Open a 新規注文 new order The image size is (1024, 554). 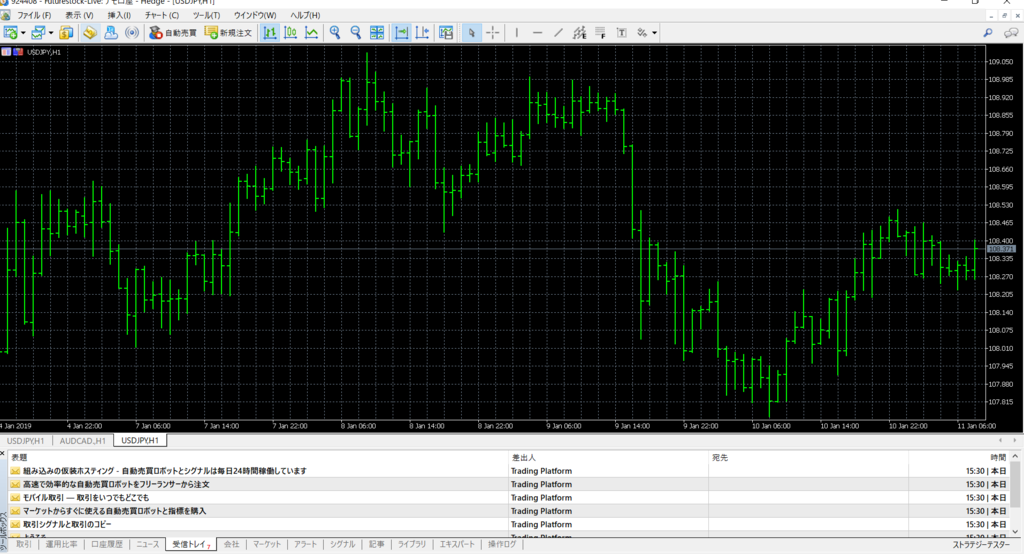(228, 33)
